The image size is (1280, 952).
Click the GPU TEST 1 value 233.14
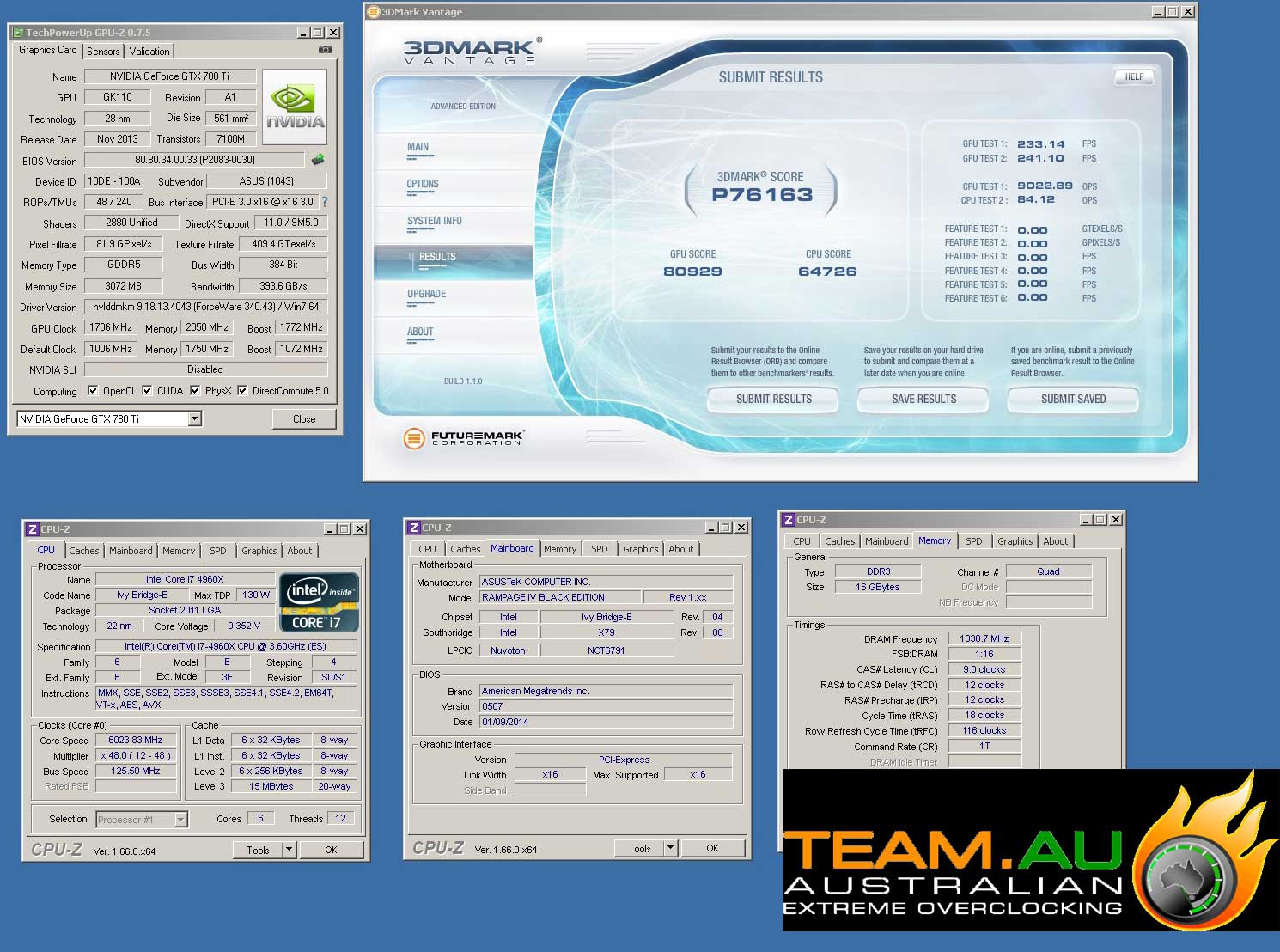[x=1040, y=144]
